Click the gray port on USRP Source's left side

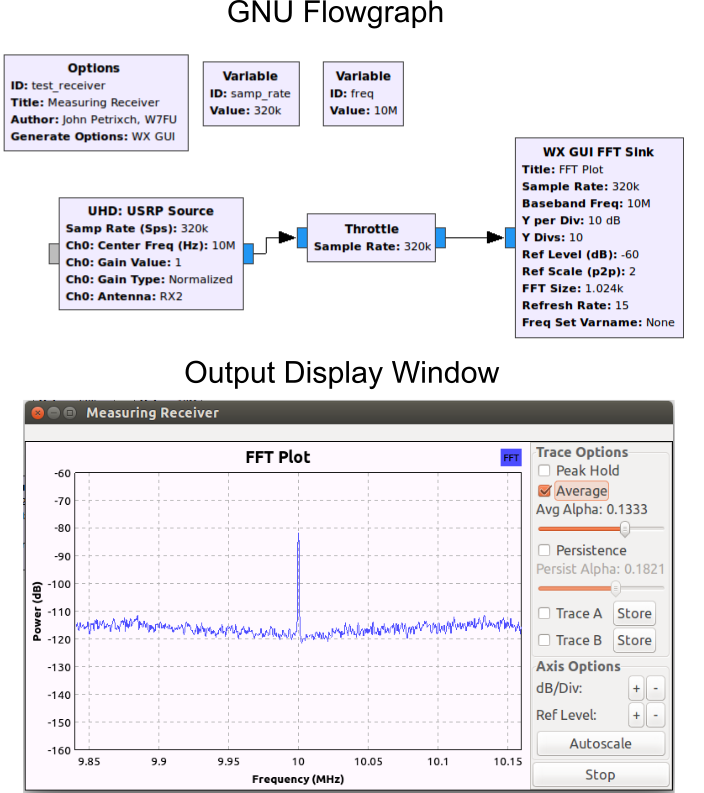pos(53,254)
